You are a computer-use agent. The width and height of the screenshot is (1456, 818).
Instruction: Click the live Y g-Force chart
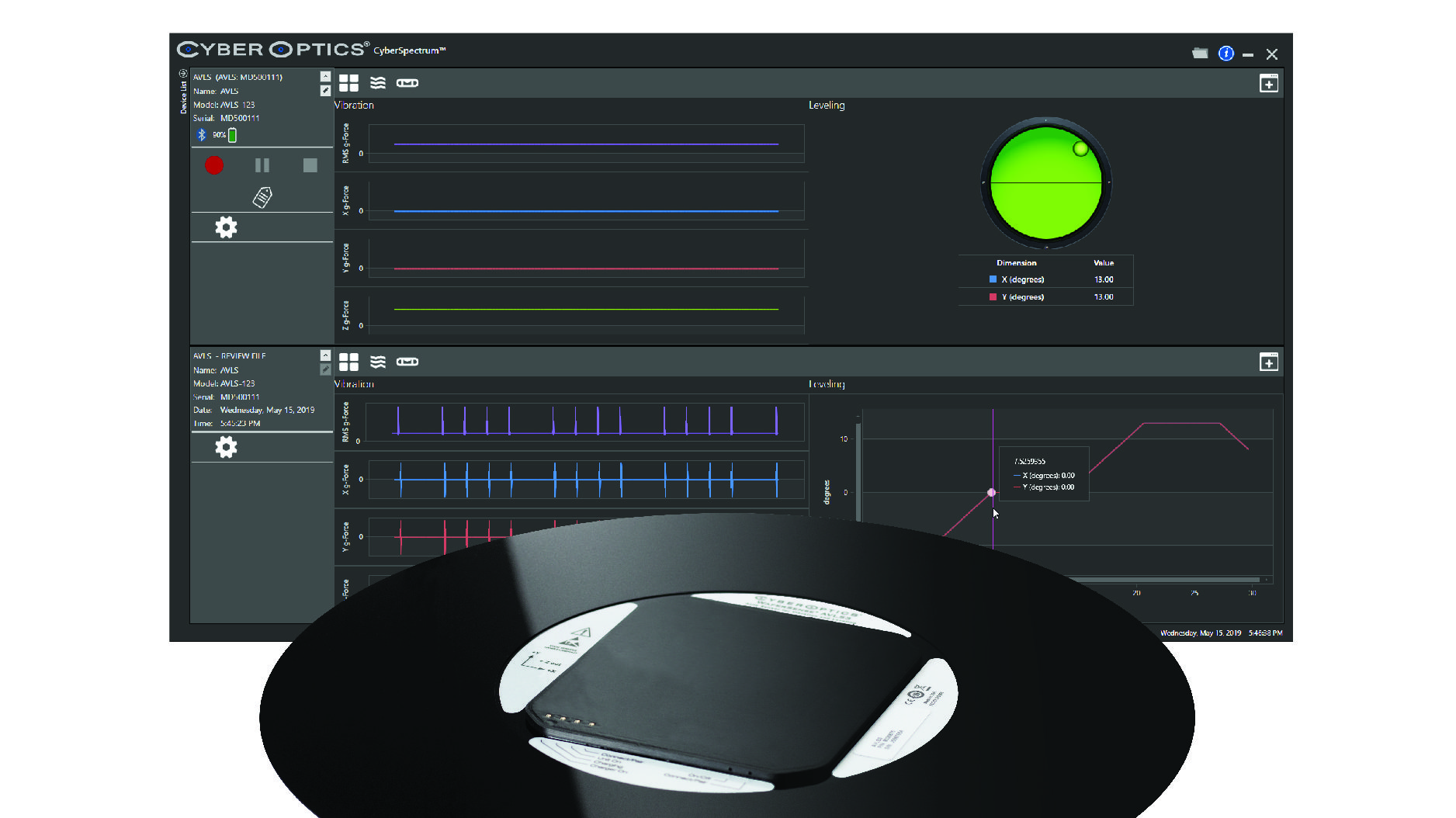586,259
